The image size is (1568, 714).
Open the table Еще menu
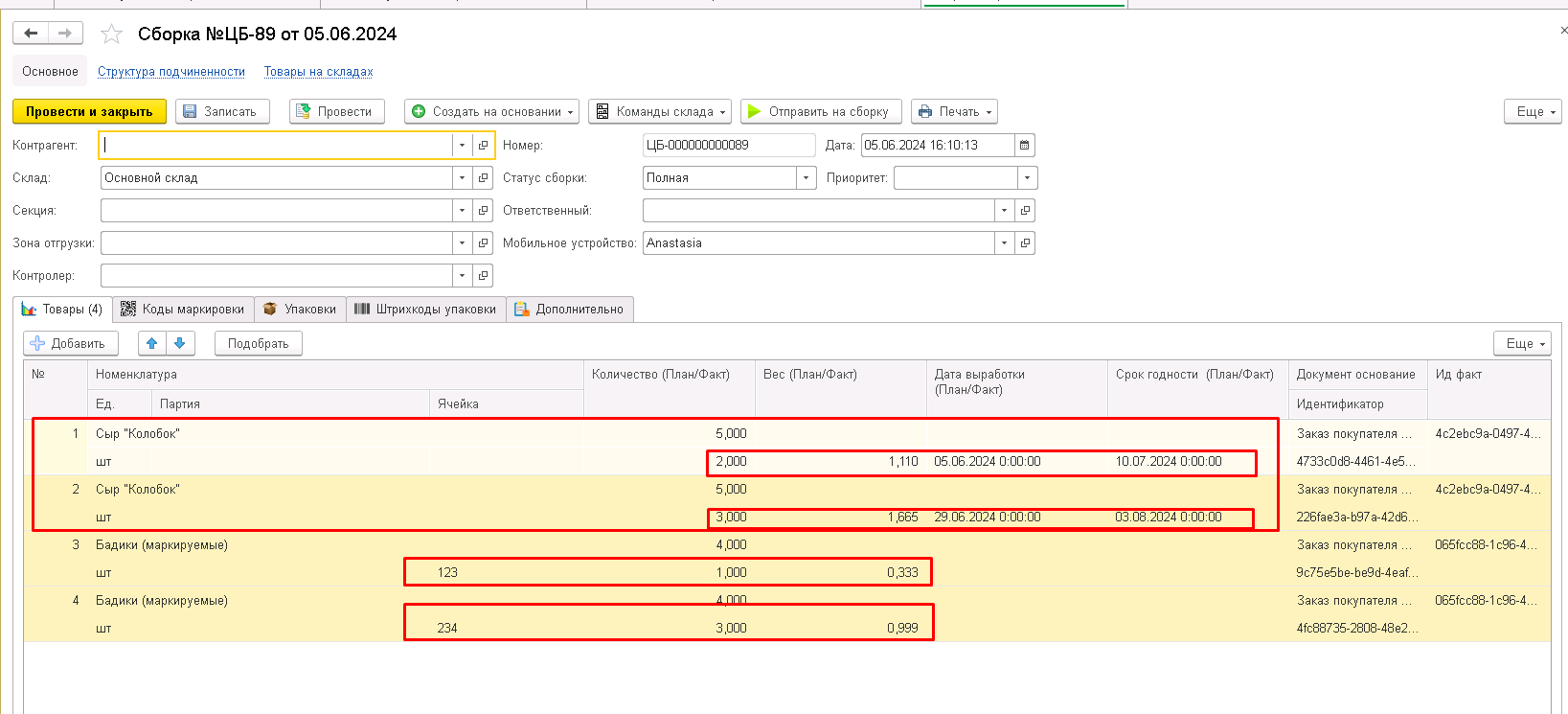[1523, 343]
